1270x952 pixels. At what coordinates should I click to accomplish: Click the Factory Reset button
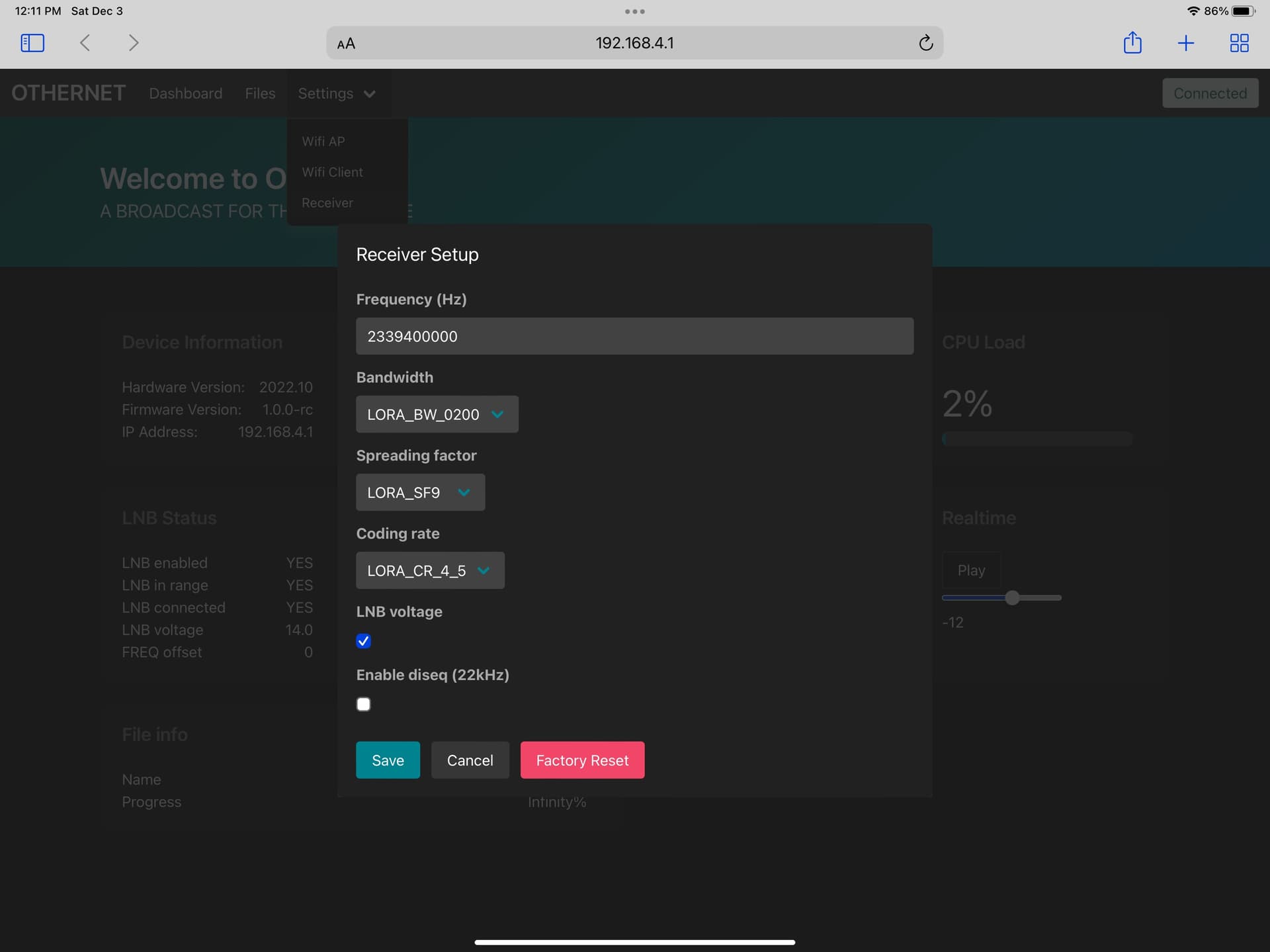pyautogui.click(x=582, y=760)
